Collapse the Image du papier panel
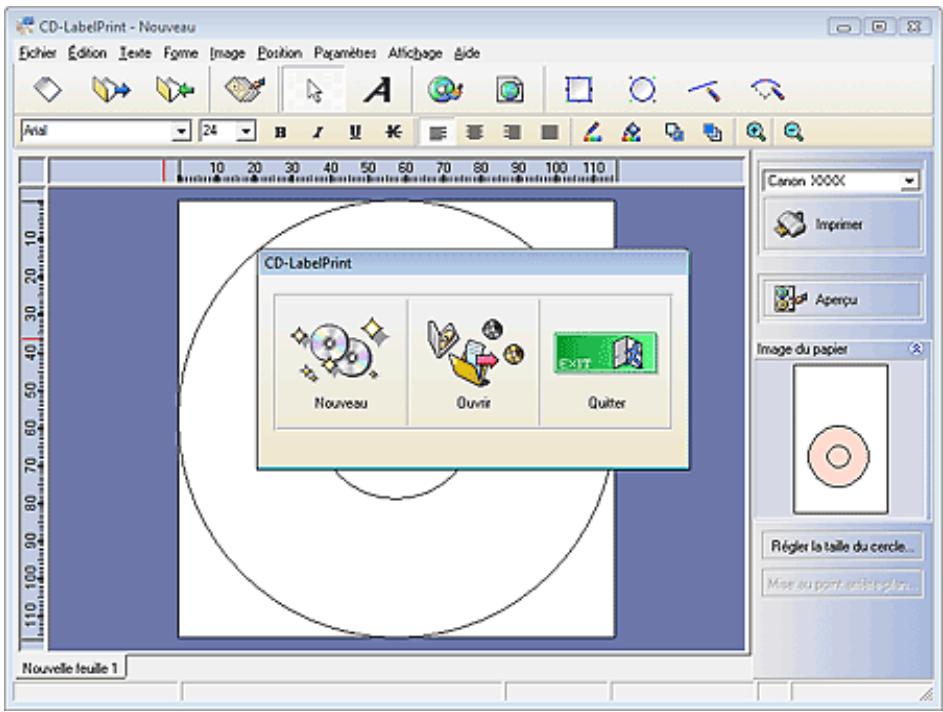Viewport: 943px width, 712px height. coord(916,349)
